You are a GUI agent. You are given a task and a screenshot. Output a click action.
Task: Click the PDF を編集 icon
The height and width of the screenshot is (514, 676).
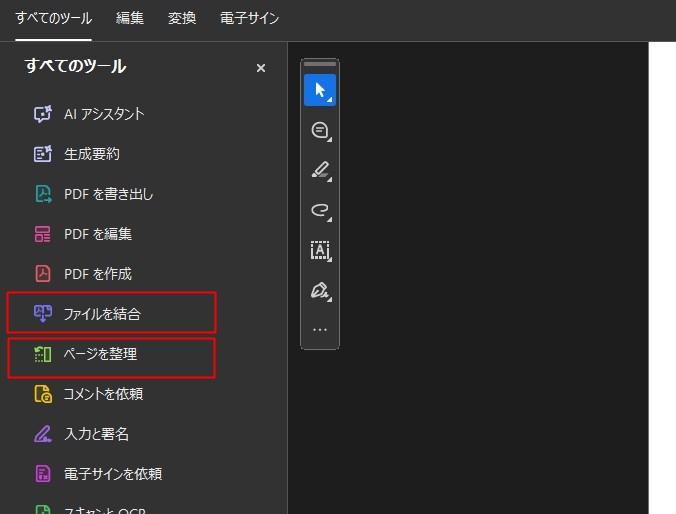pyautogui.click(x=43, y=234)
